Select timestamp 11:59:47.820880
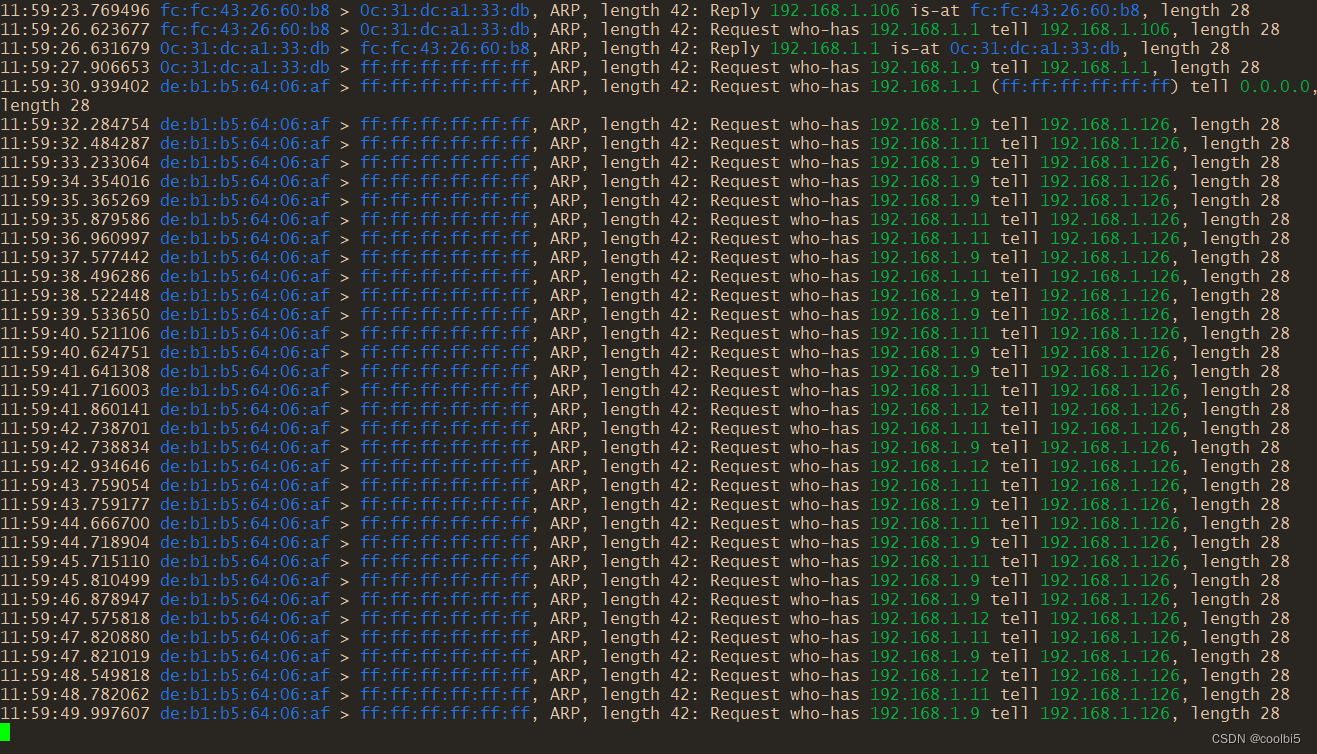 point(75,638)
